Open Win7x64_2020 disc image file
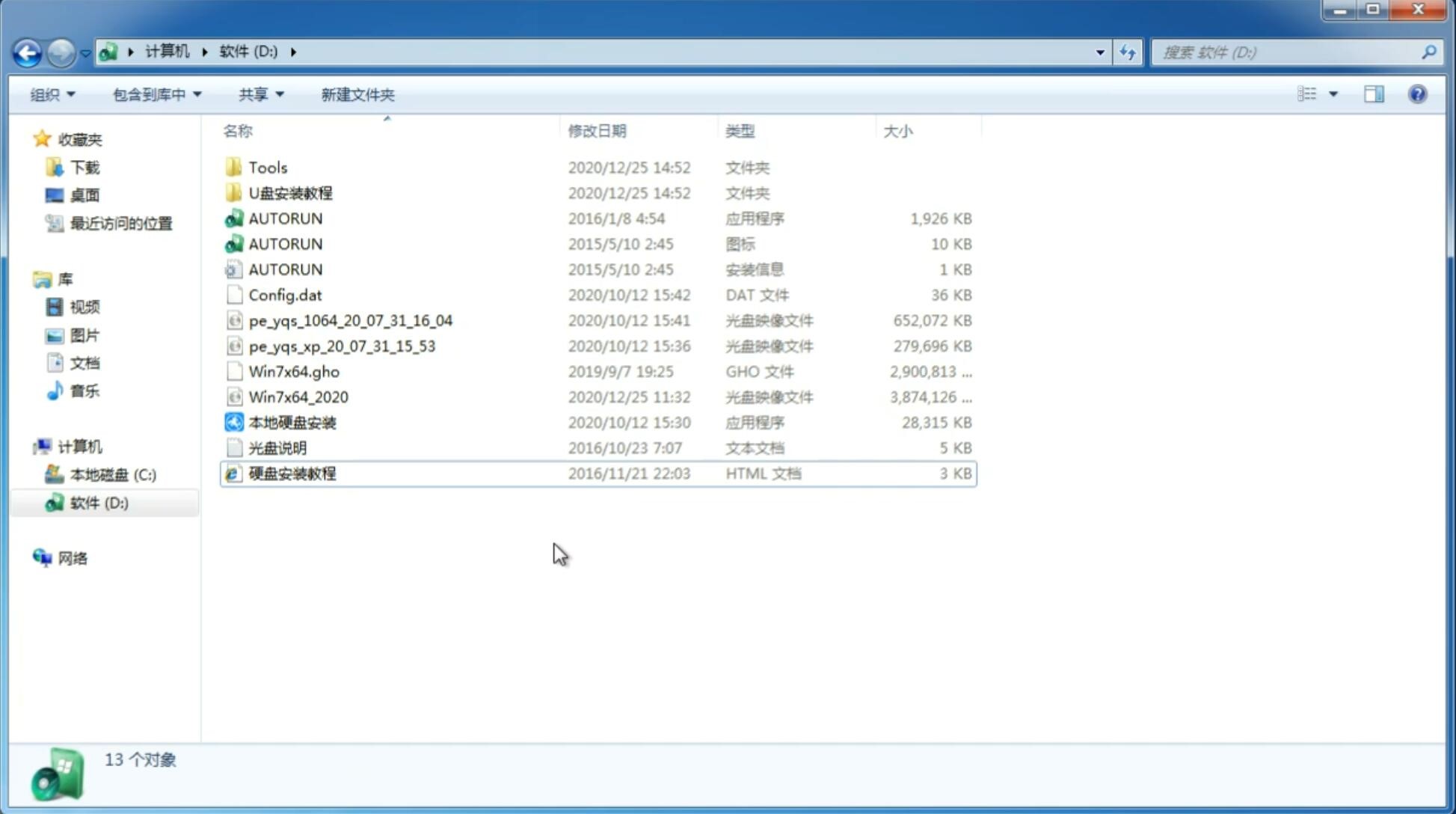The height and width of the screenshot is (814, 1456). [297, 397]
